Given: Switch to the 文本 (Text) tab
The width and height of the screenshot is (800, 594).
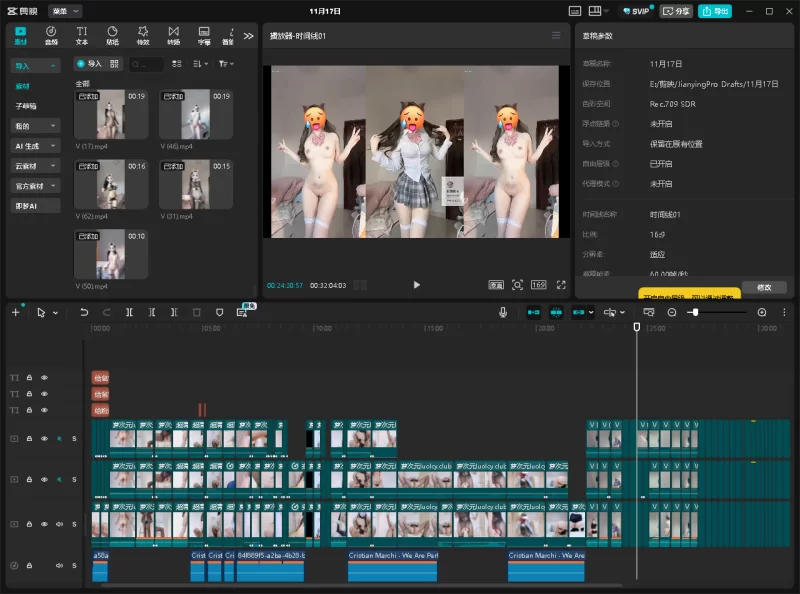Looking at the screenshot, I should 82,35.
